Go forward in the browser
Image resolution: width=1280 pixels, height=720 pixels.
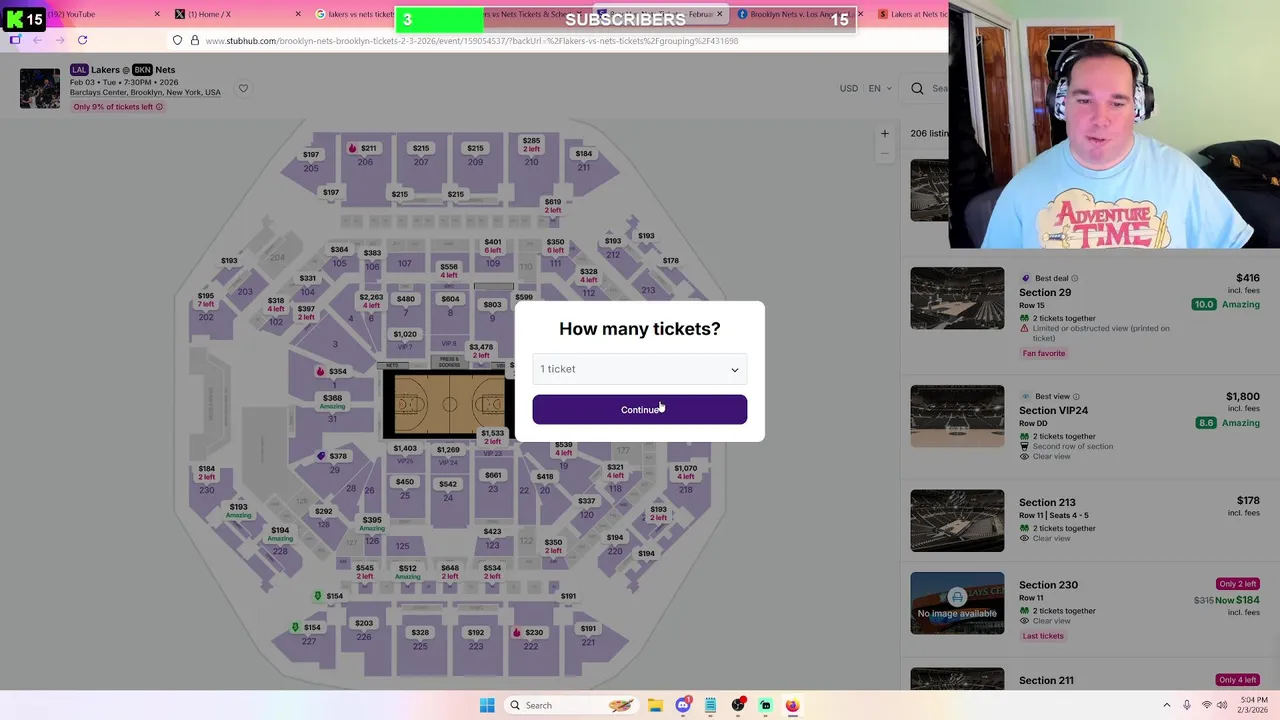[59, 40]
